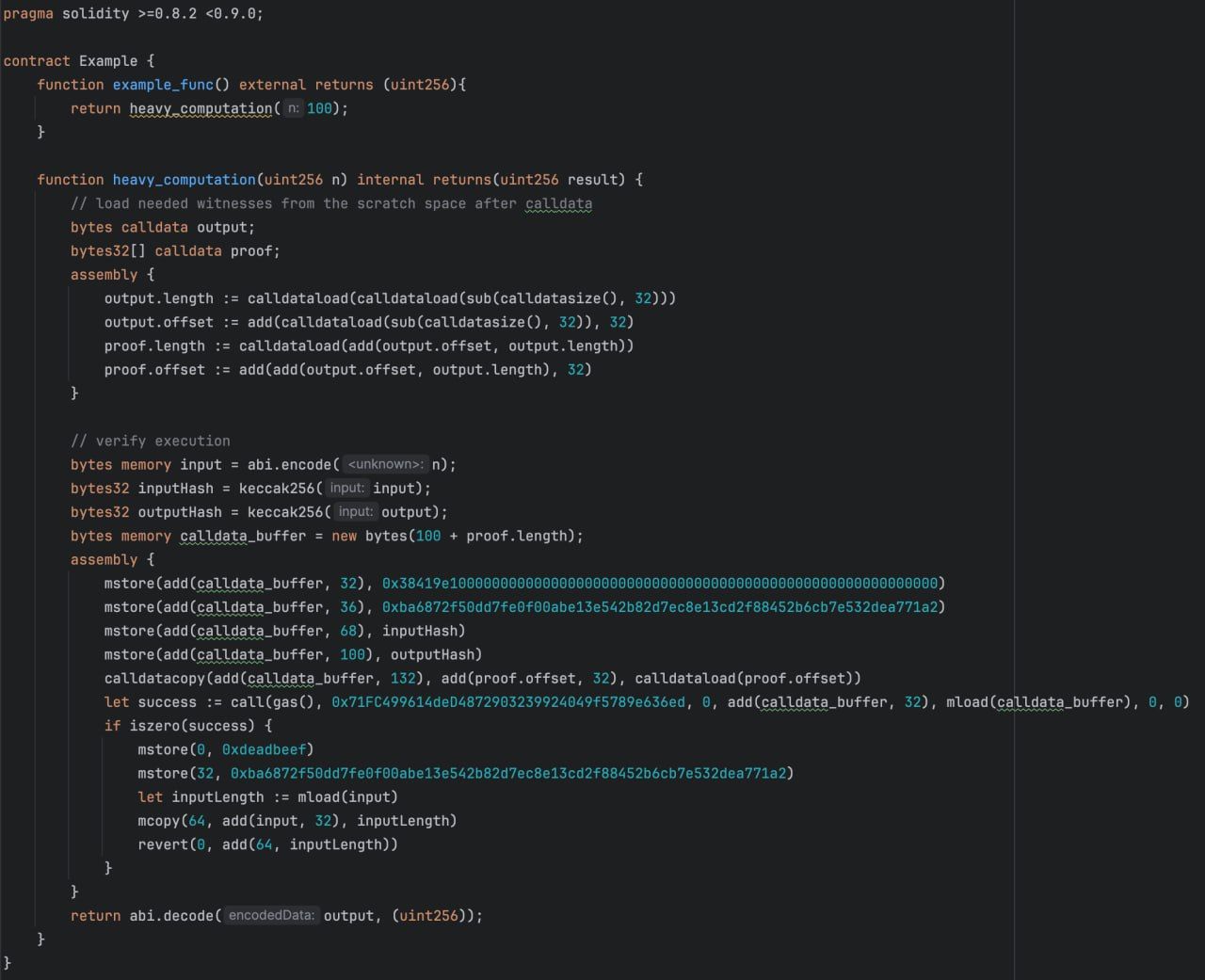Click the 'abi.encode' call
Image resolution: width=1205 pixels, height=980 pixels.
pyautogui.click(x=289, y=464)
